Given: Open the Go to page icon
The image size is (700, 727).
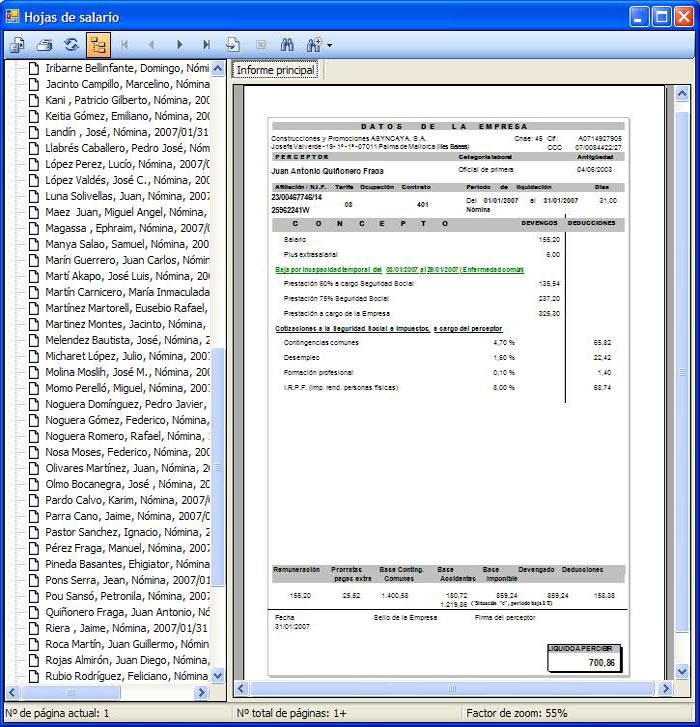Looking at the screenshot, I should tap(233, 45).
